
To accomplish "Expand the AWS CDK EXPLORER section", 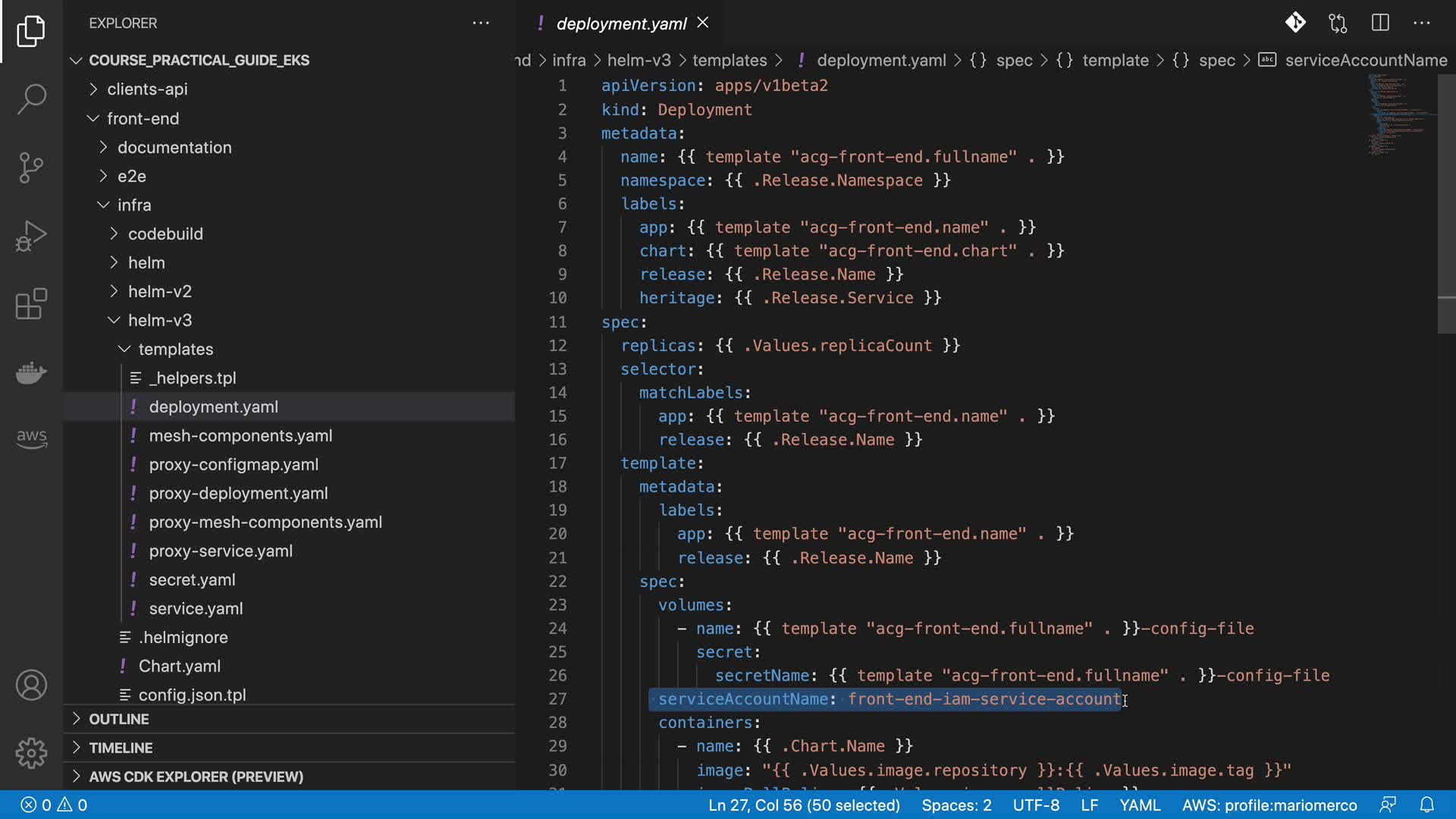I will 196,777.
